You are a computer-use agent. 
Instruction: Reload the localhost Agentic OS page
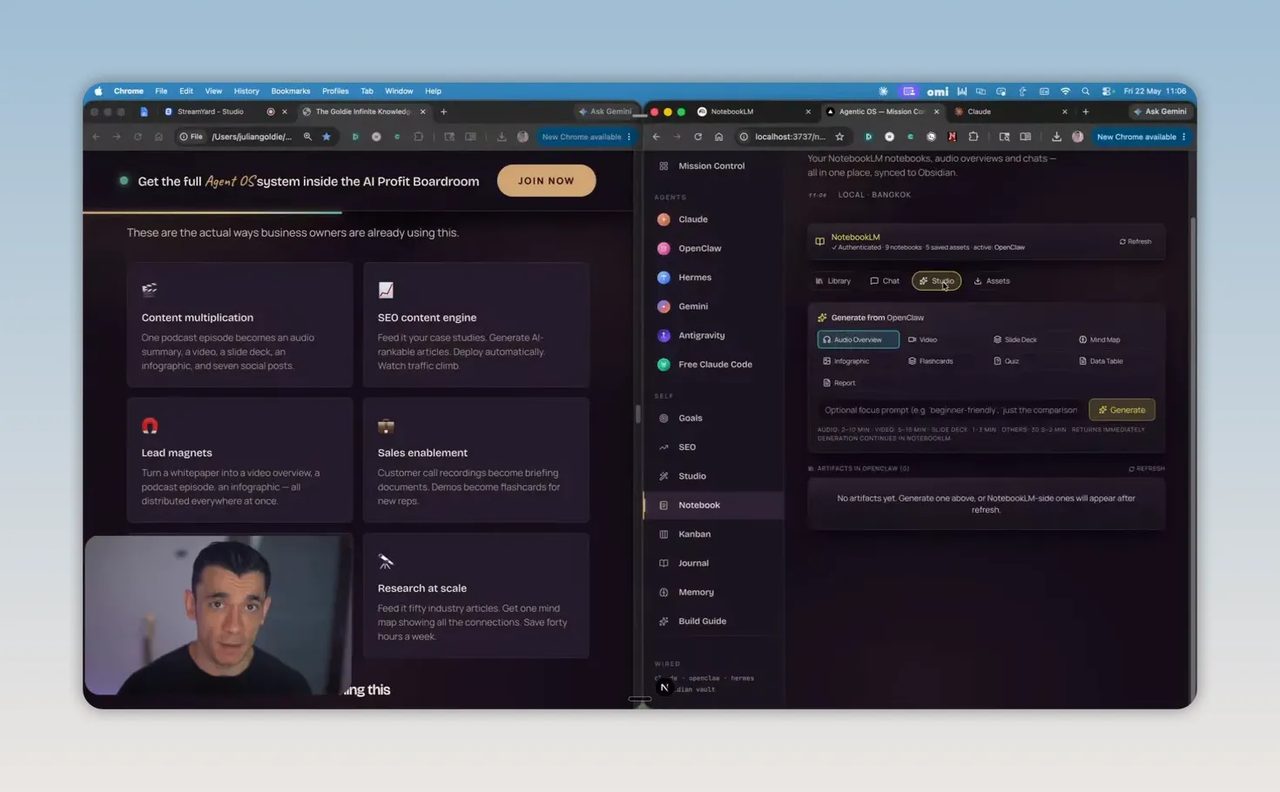tap(698, 137)
